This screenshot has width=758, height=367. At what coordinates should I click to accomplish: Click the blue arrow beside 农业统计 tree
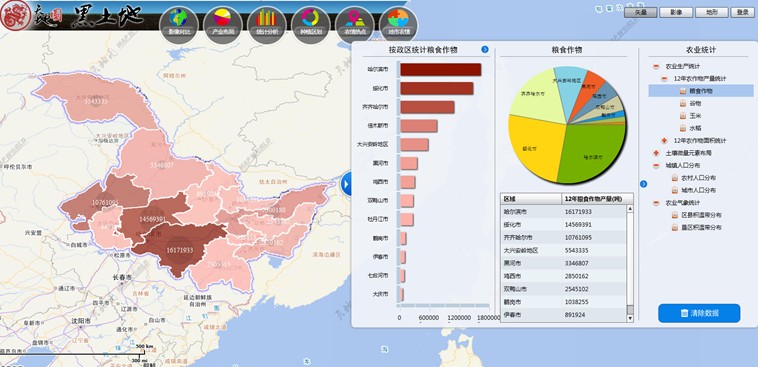[x=643, y=184]
